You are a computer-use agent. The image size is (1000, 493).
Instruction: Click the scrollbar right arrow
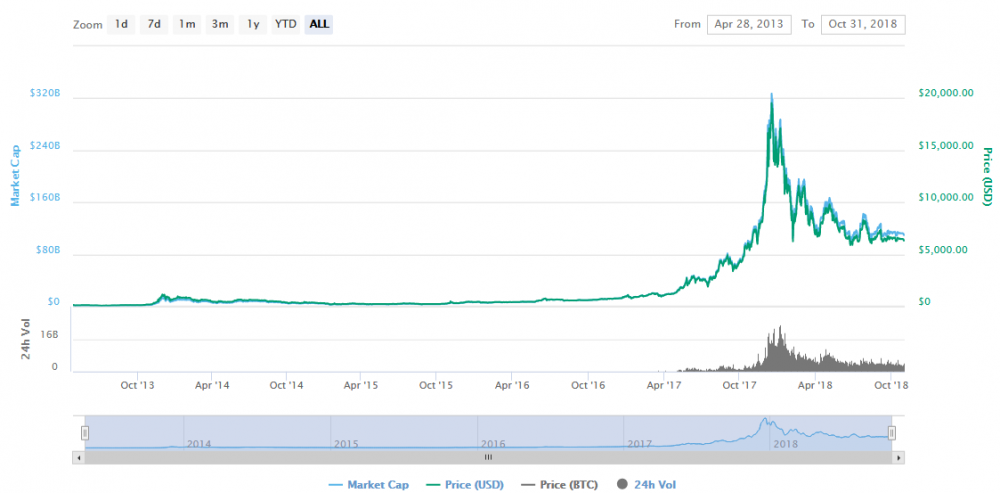point(899,457)
